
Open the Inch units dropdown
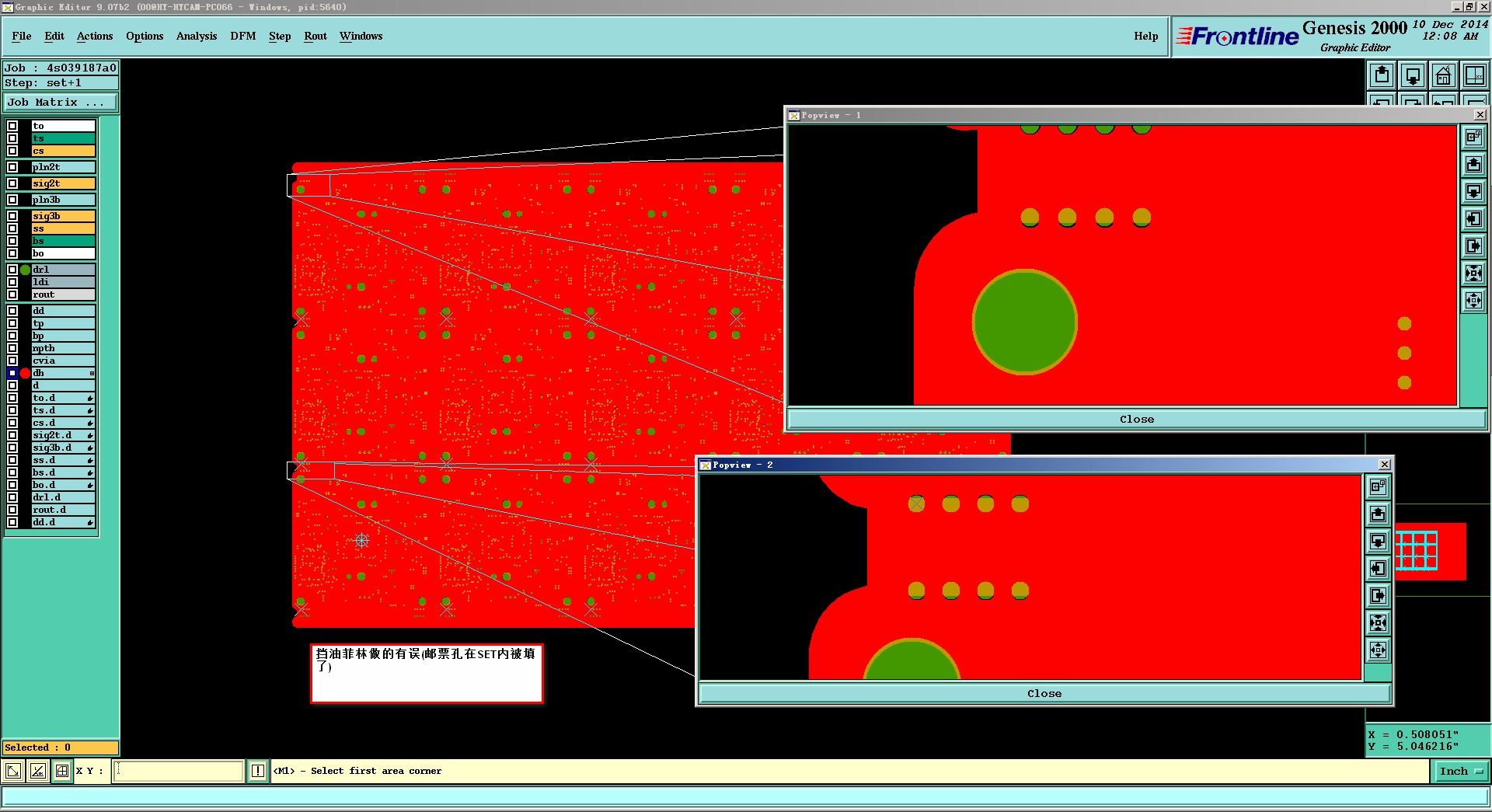pyautogui.click(x=1461, y=771)
